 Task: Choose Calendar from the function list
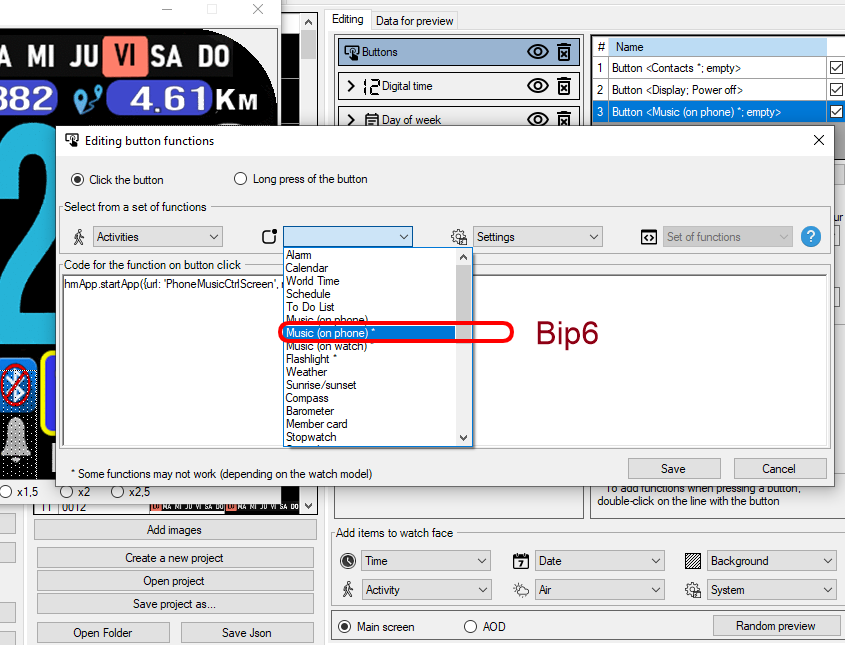point(307,268)
